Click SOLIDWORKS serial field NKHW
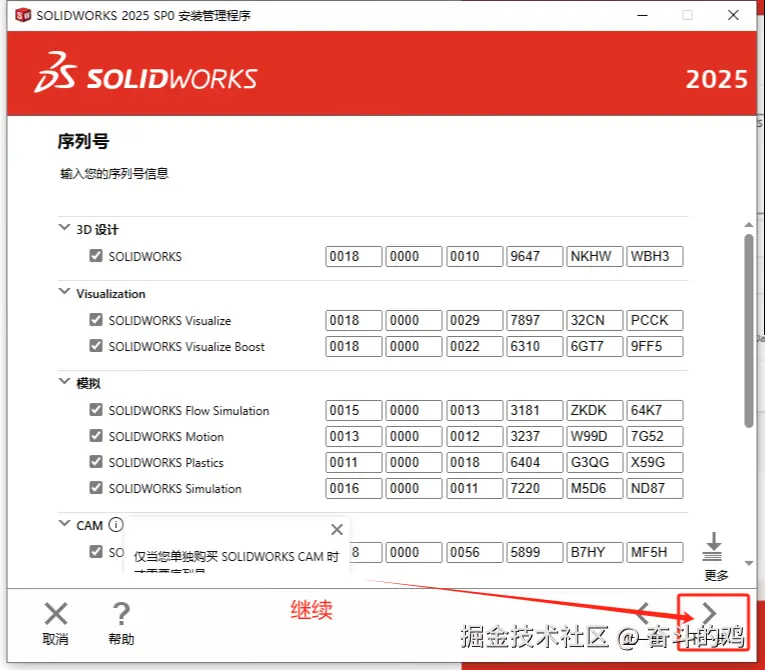This screenshot has height=670, width=765. [x=595, y=256]
